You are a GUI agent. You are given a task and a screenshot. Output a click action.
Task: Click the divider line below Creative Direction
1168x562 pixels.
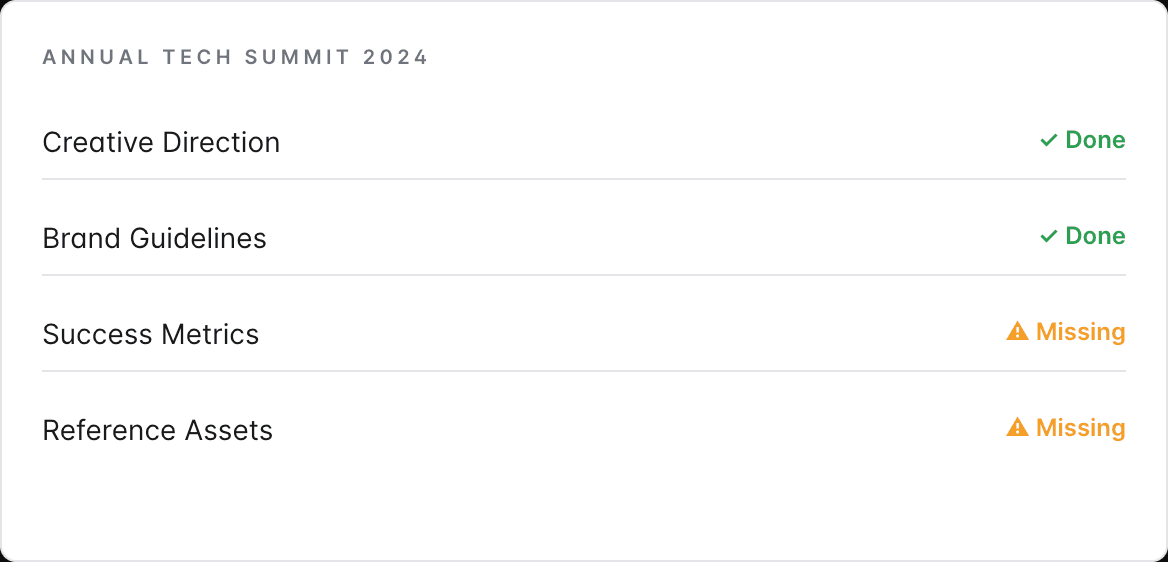(x=584, y=179)
